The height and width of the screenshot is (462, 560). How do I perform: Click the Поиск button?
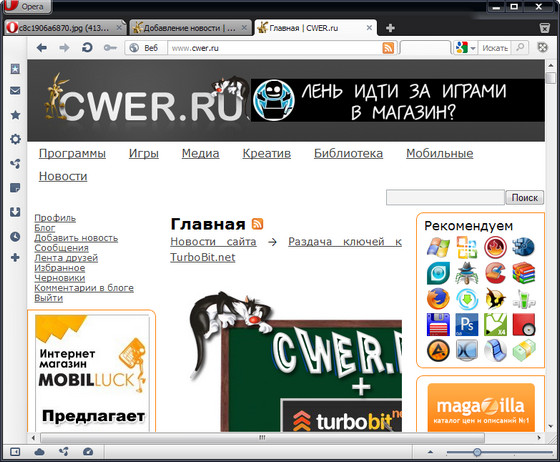click(525, 197)
